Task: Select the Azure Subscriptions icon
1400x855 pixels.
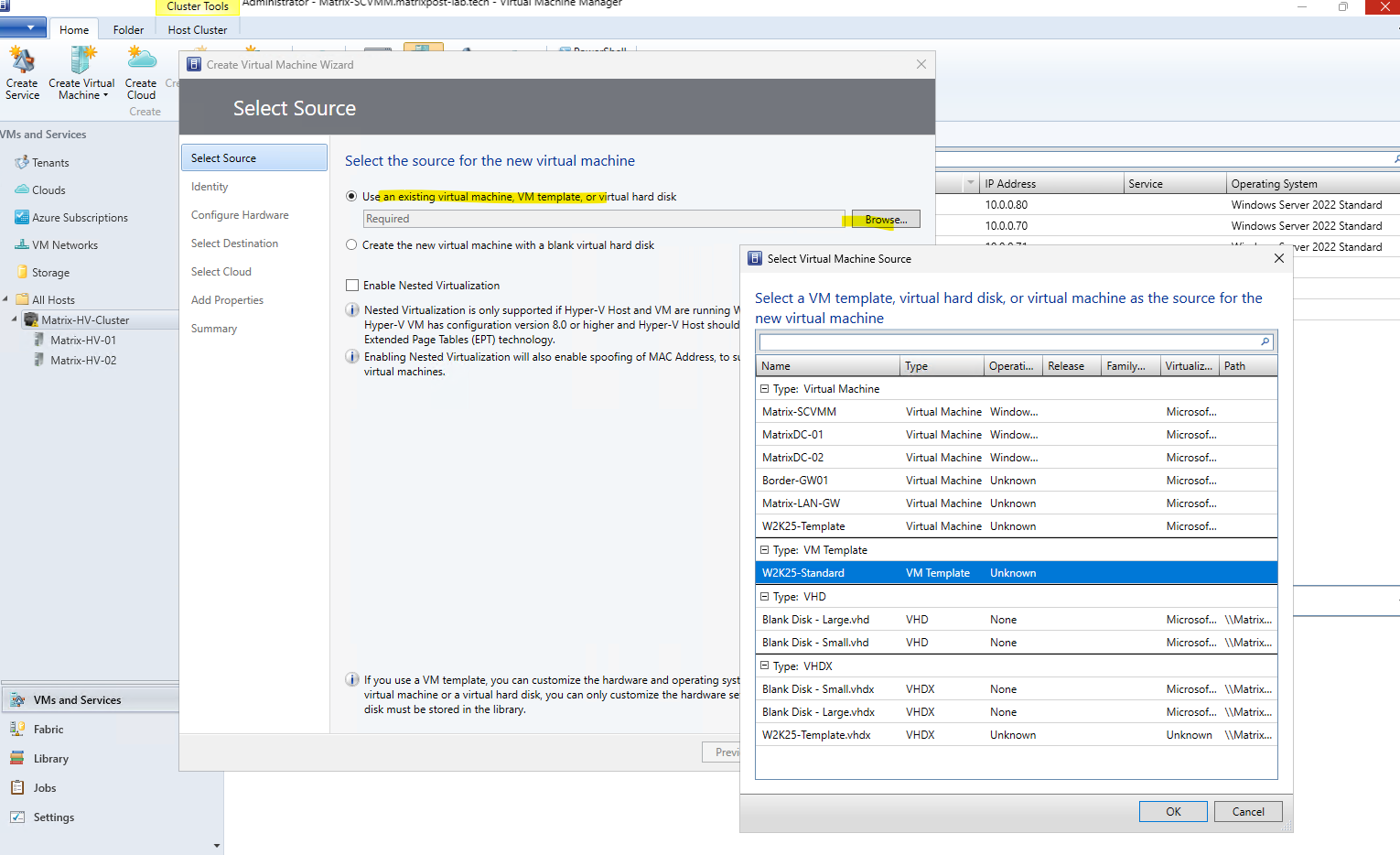Action: click(x=22, y=218)
